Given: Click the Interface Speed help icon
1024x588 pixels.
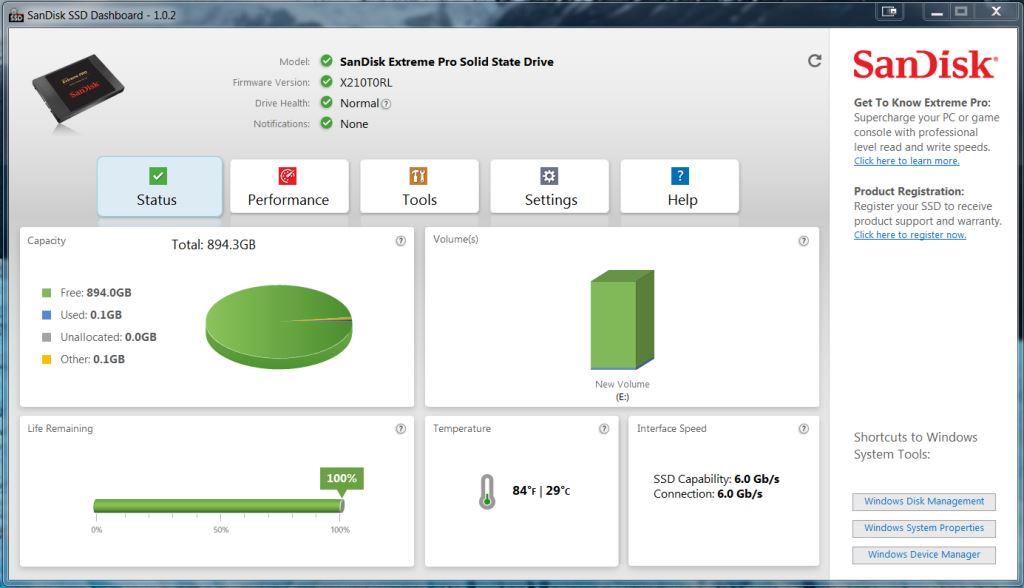Looking at the screenshot, I should click(x=803, y=429).
